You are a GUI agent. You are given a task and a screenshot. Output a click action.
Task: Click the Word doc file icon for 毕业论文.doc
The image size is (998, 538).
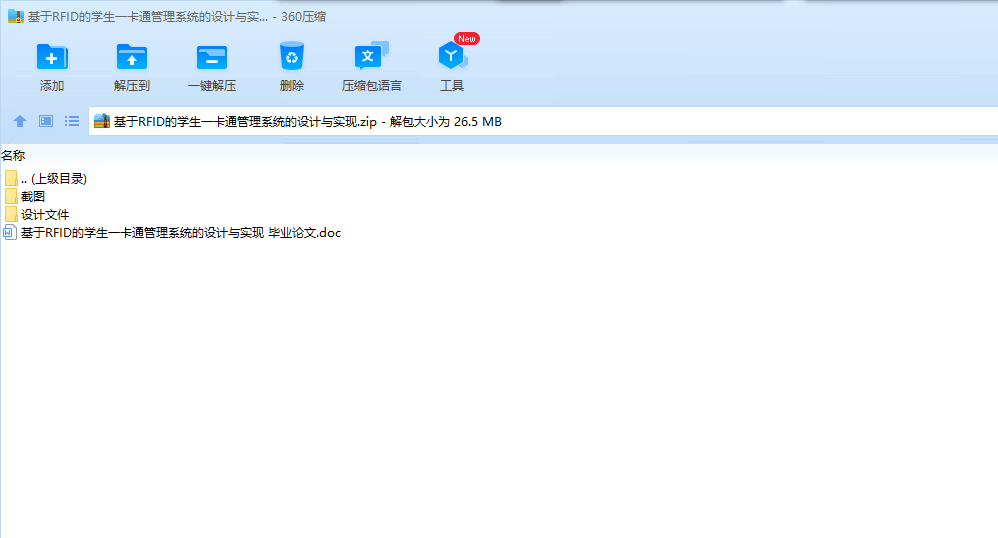[10, 232]
